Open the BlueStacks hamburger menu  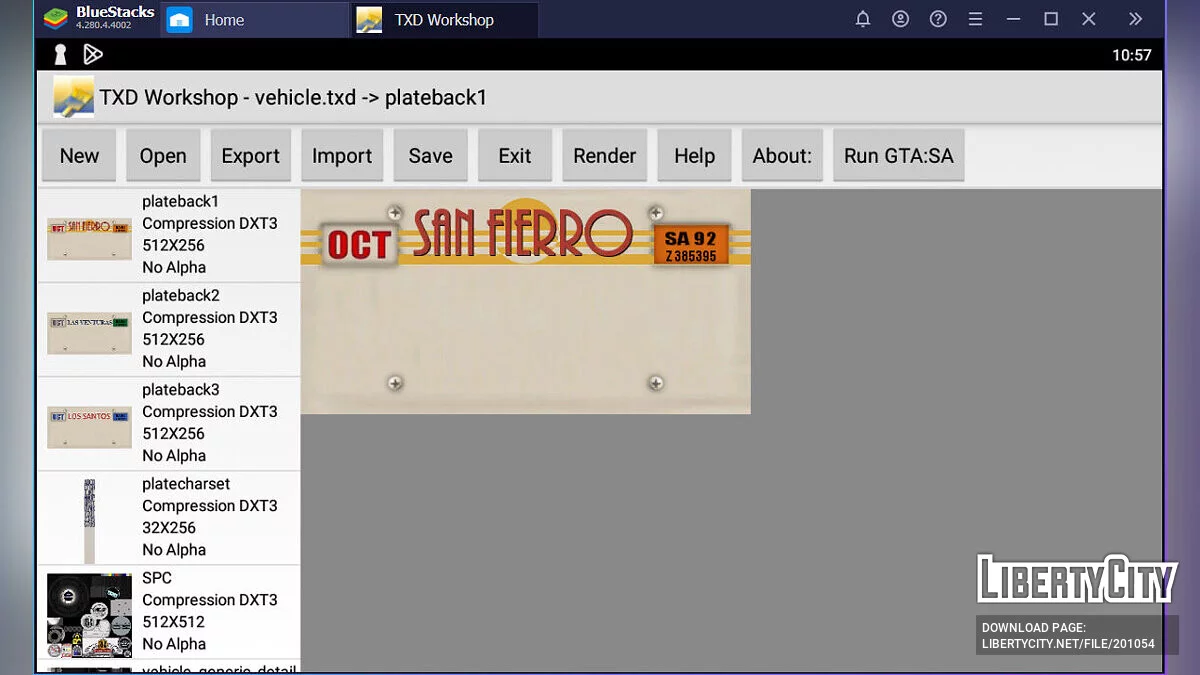click(976, 19)
